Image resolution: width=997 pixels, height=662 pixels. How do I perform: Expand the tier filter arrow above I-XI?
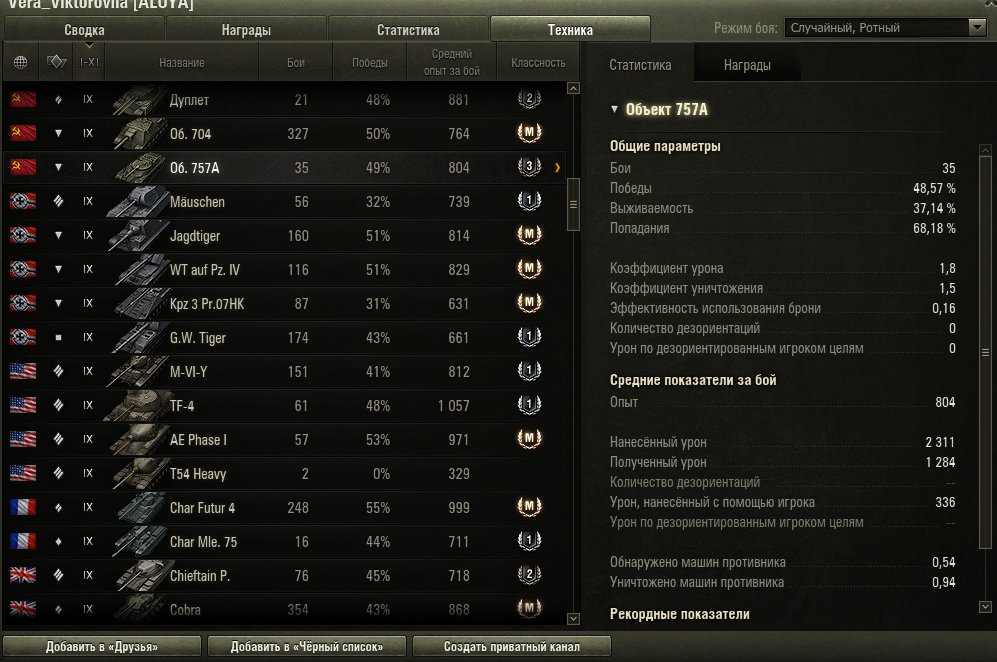[x=89, y=46]
